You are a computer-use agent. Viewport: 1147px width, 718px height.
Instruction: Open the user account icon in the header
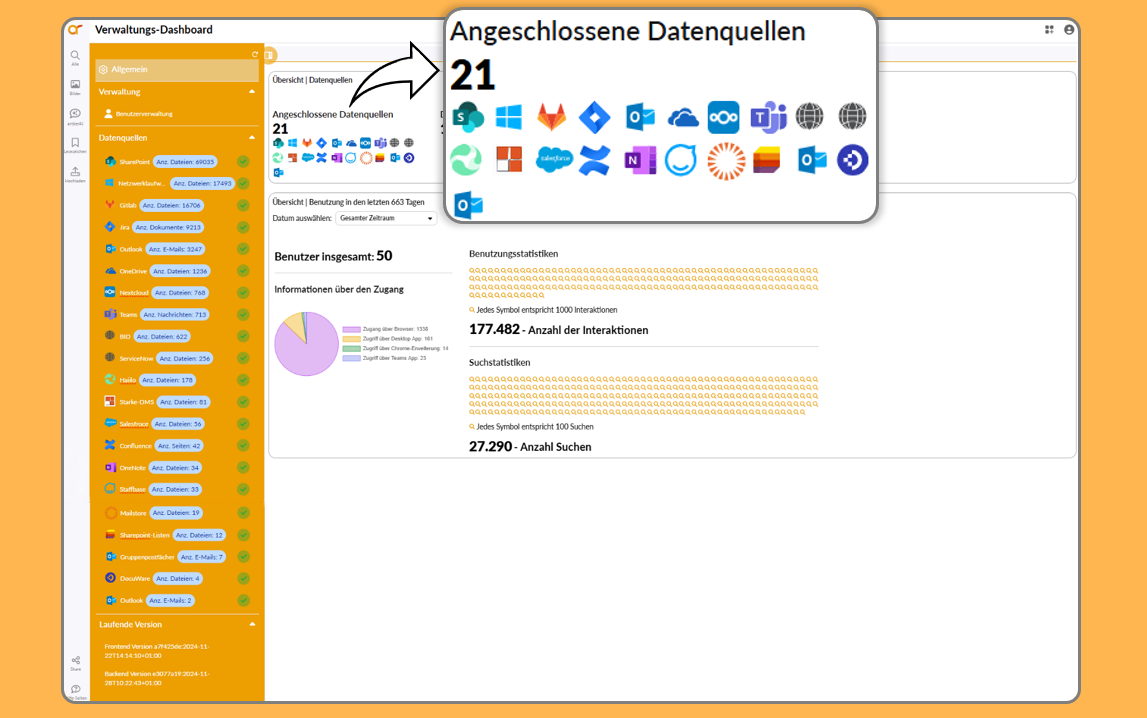tap(1069, 30)
